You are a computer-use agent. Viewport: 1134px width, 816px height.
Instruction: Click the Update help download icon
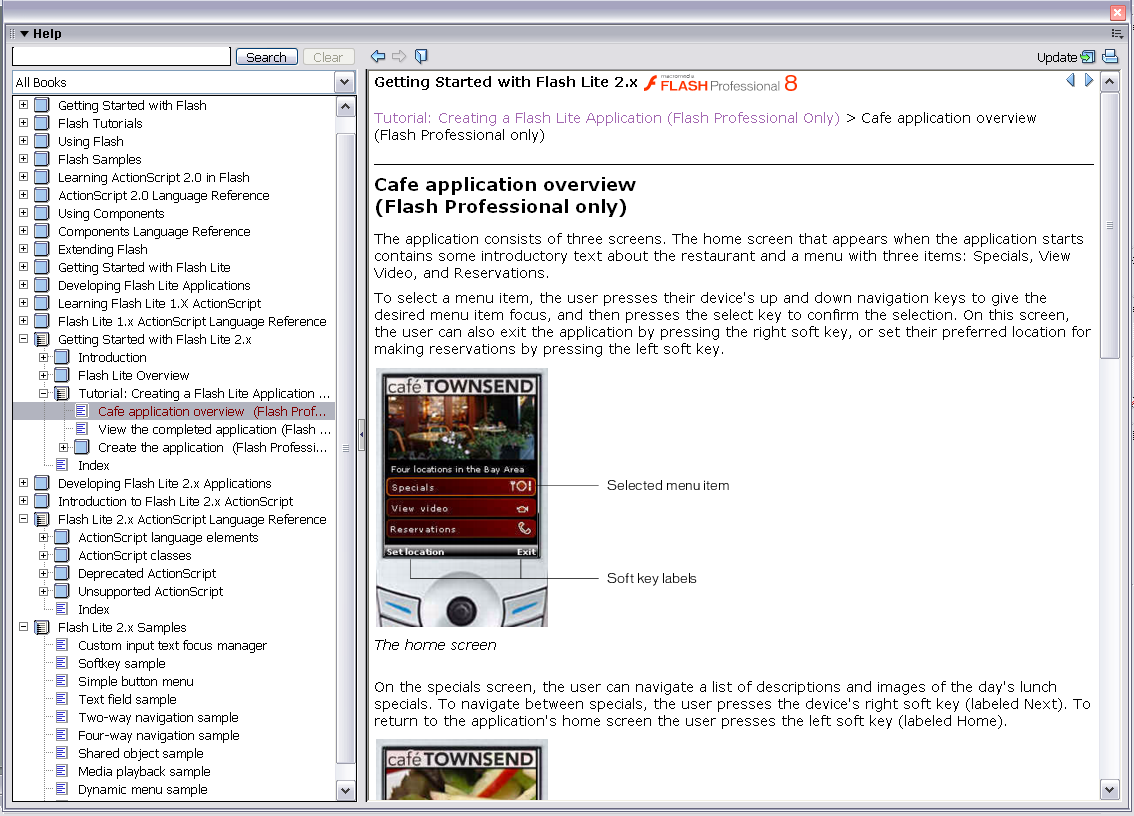(x=1088, y=57)
